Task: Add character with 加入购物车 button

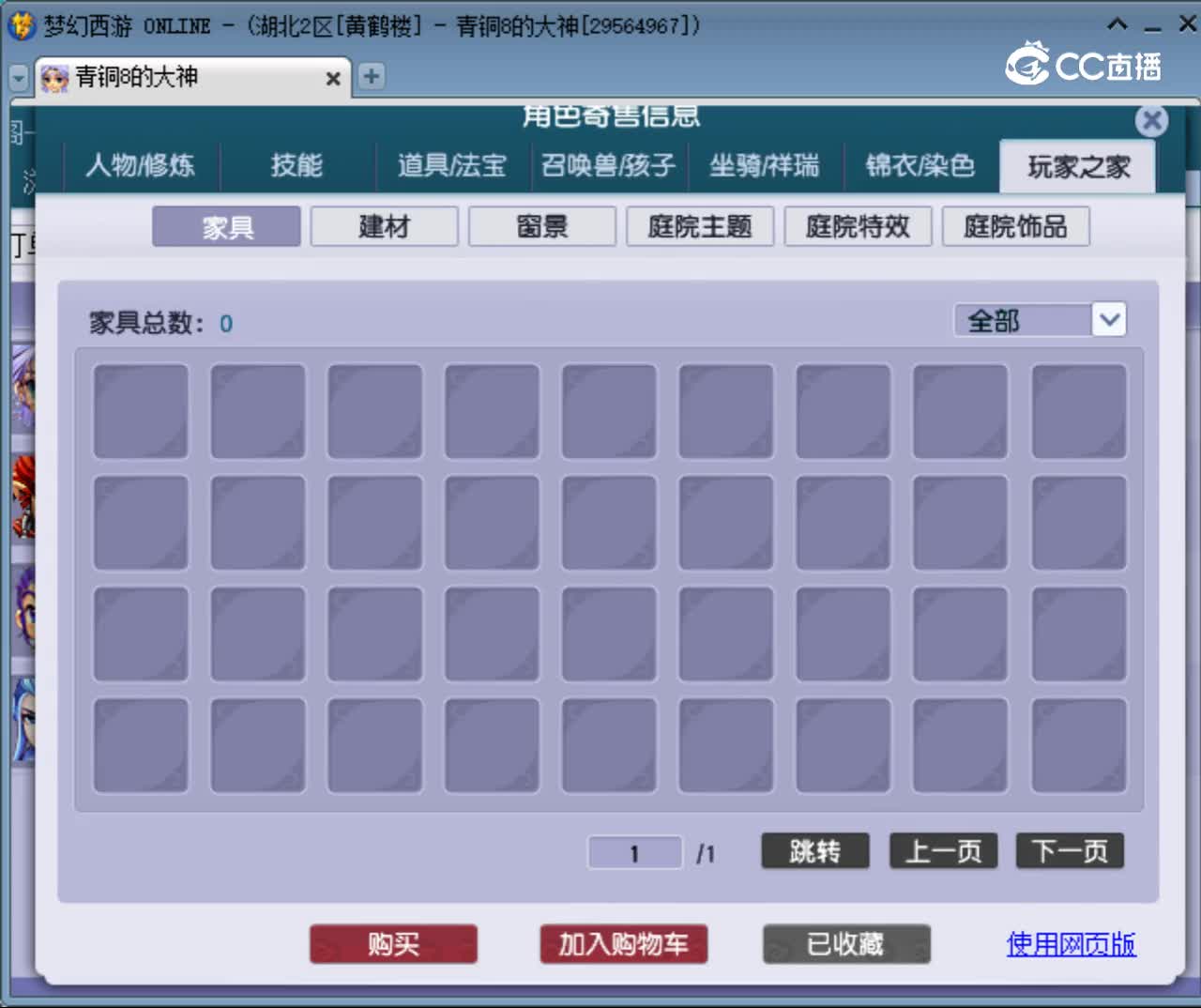Action: point(624,944)
